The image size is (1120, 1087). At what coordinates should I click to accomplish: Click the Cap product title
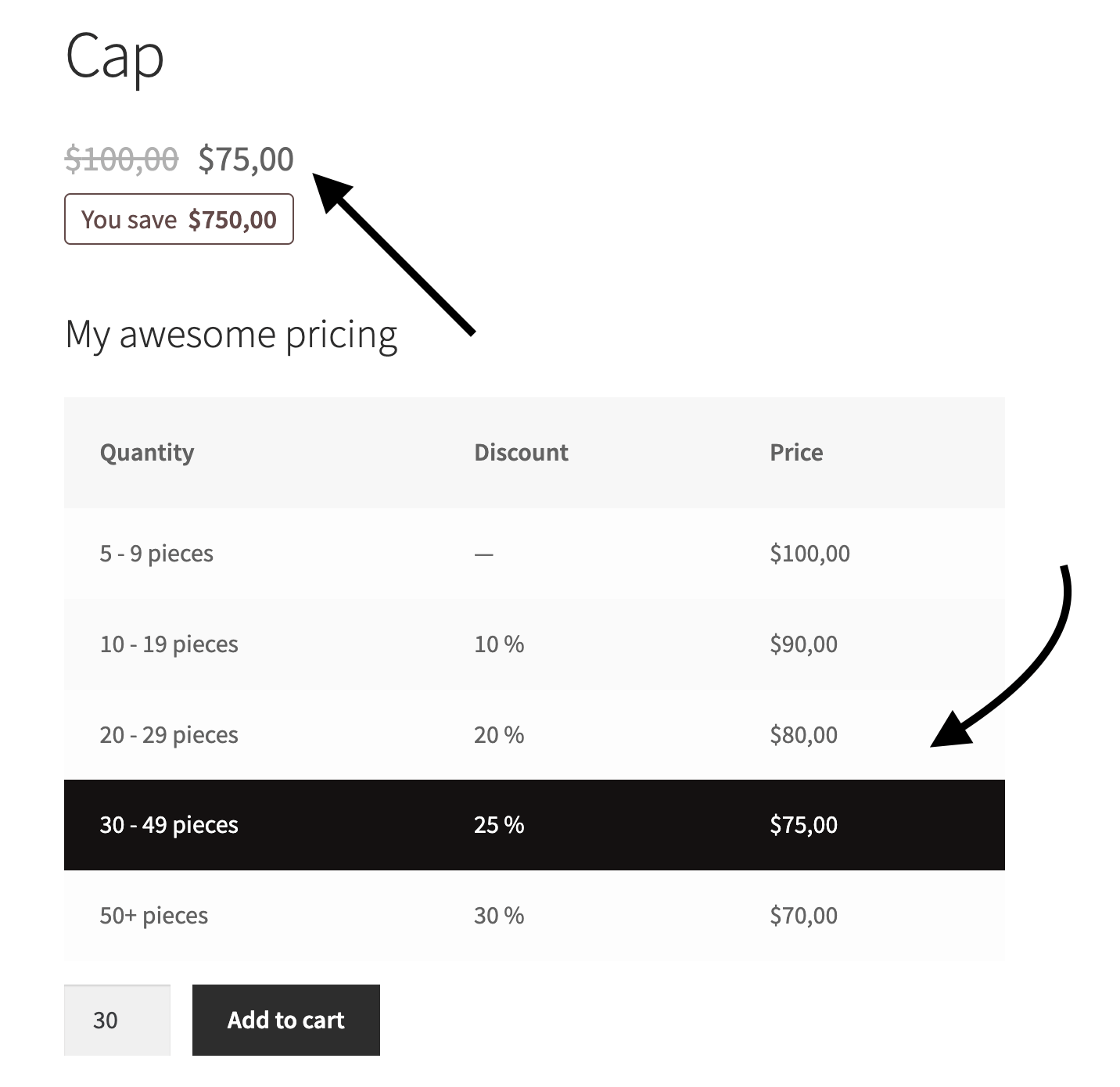tap(114, 57)
